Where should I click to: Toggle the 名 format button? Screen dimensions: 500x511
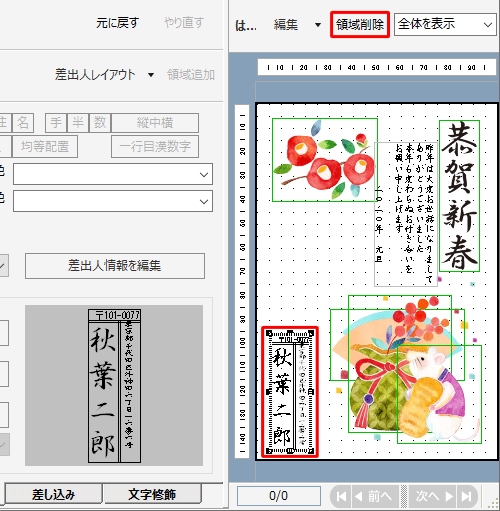coord(23,123)
